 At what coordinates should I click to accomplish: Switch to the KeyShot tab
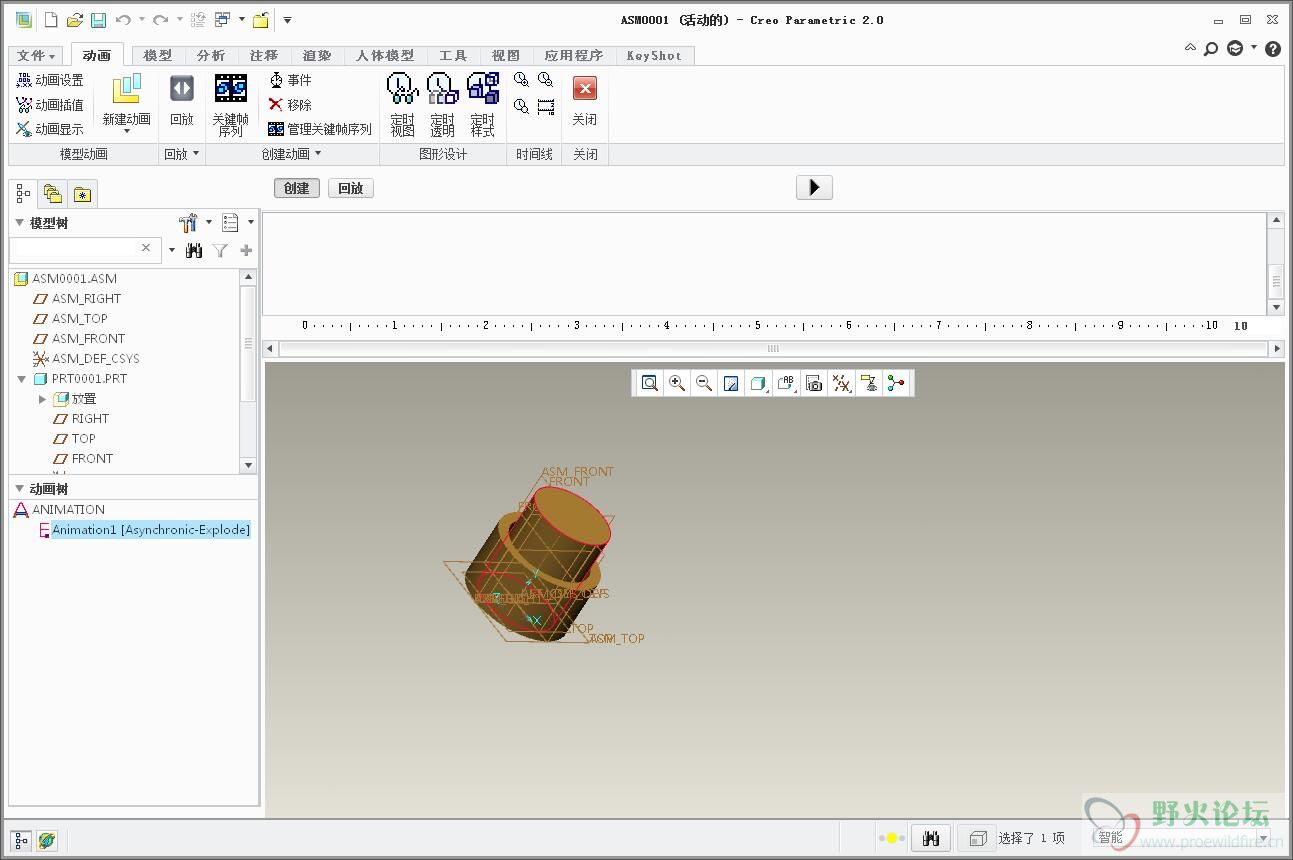[654, 56]
